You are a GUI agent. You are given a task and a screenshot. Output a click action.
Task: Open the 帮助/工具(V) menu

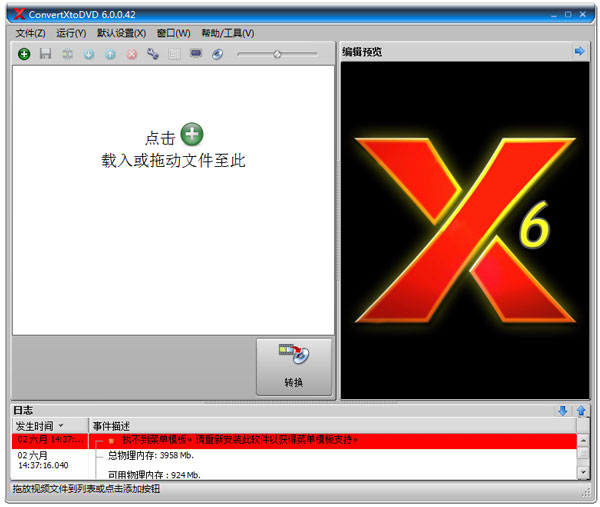click(x=228, y=33)
